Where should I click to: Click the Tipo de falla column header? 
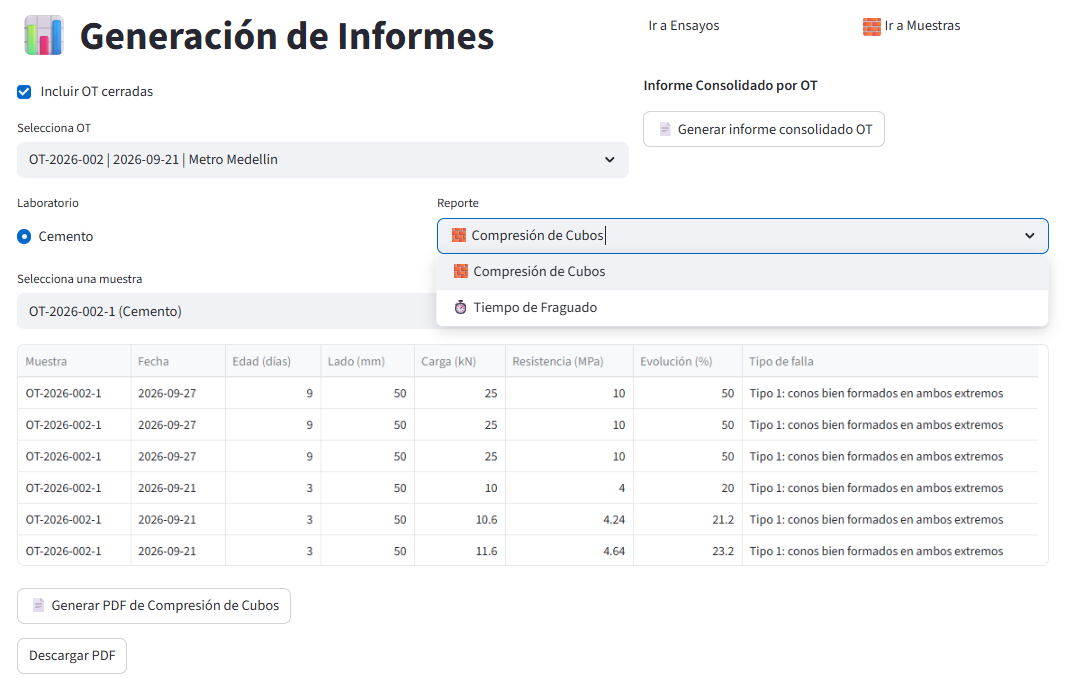click(890, 361)
